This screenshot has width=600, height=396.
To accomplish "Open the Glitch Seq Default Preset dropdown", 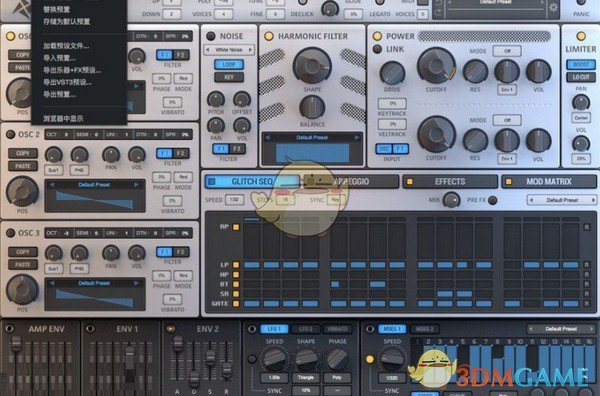I will tap(562, 200).
